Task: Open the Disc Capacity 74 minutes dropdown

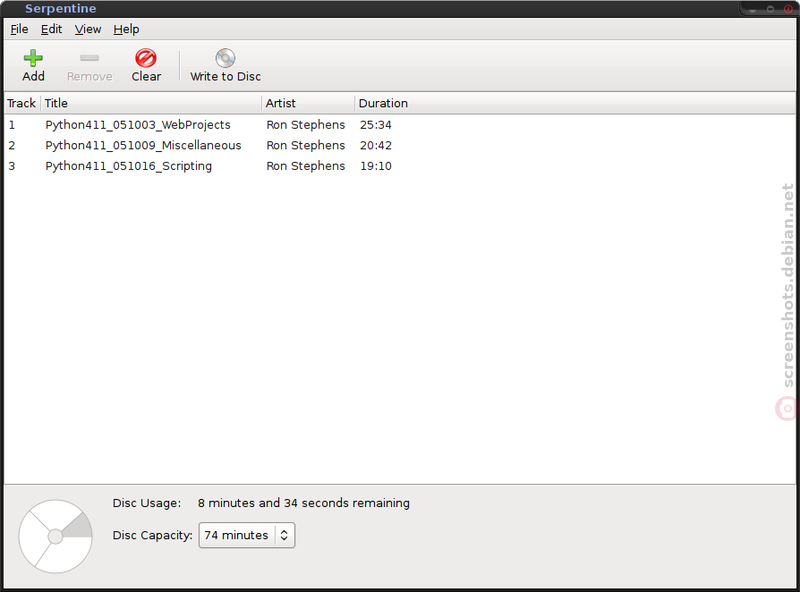Action: [247, 535]
